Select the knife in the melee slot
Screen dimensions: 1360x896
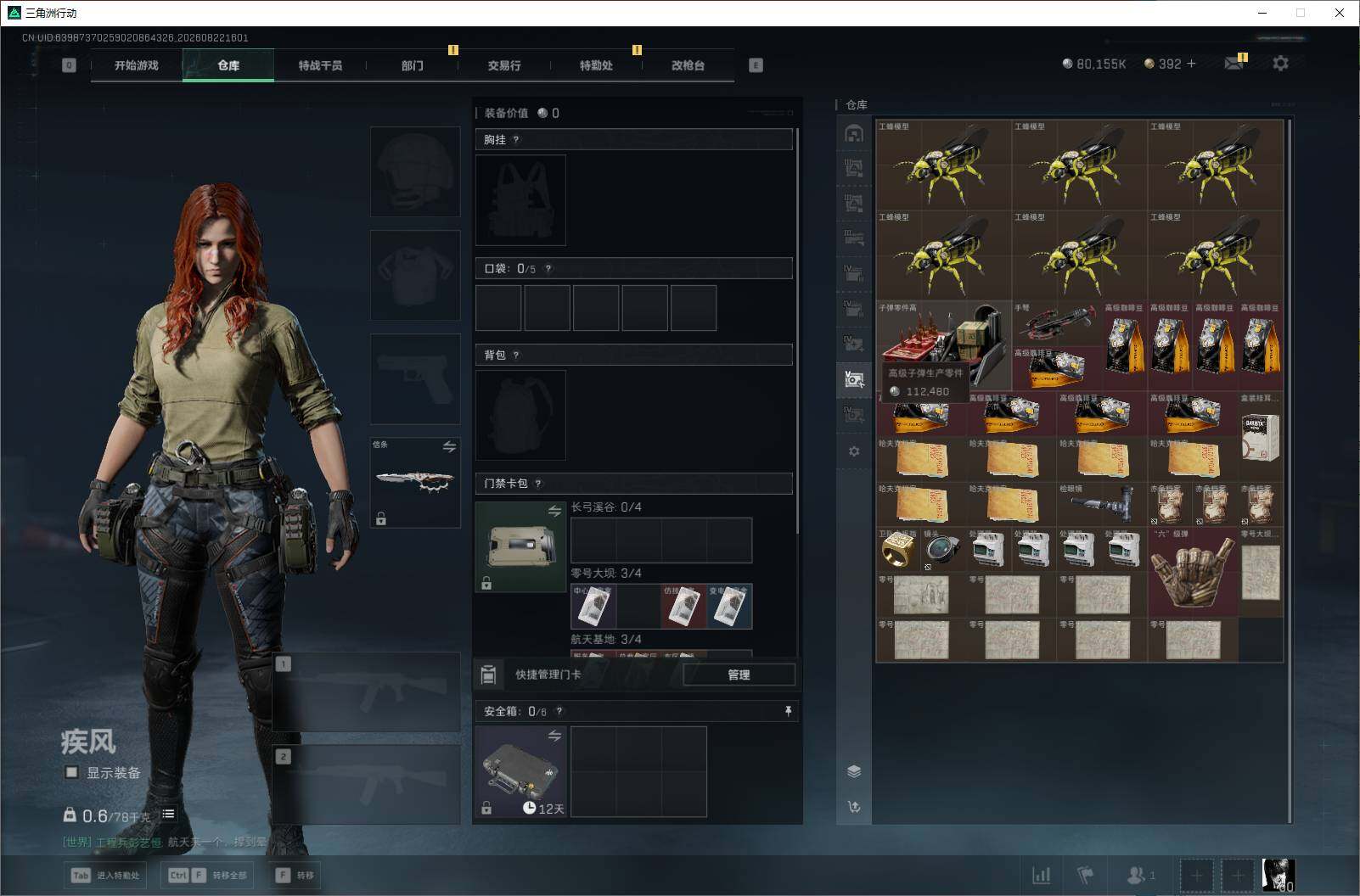415,482
